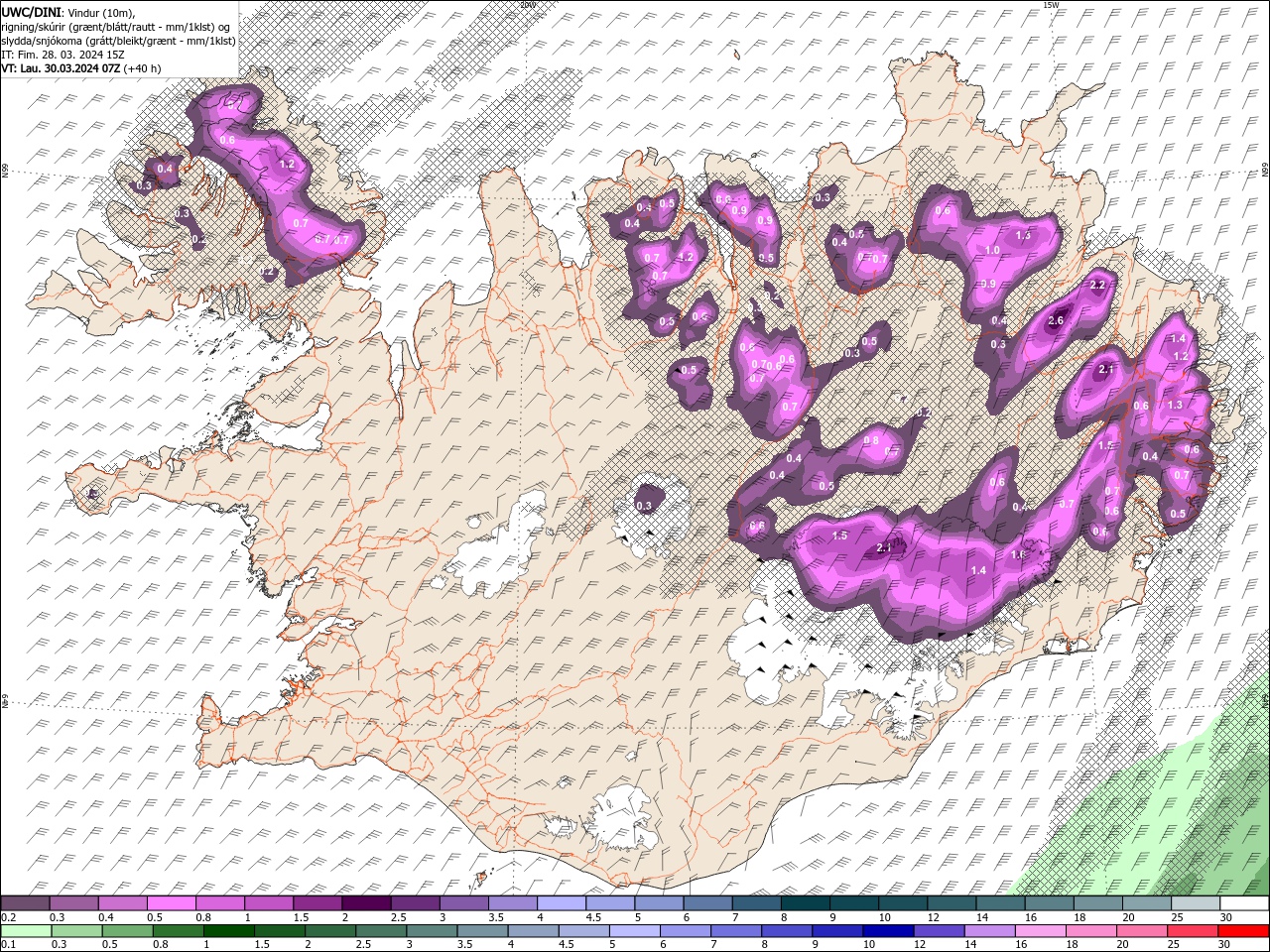Select the light gray upper swatch between 25 and 30
Image resolution: width=1270 pixels, height=952 pixels.
(1197, 902)
